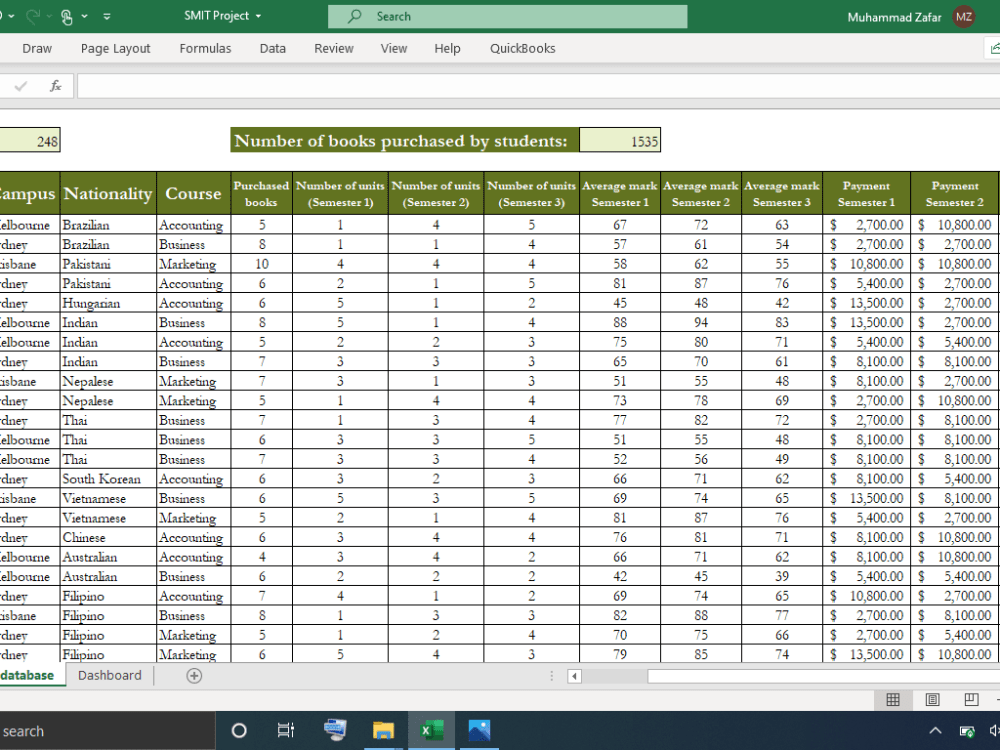The height and width of the screenshot is (750, 1000).
Task: Open File Explorer from the taskbar
Action: (383, 730)
